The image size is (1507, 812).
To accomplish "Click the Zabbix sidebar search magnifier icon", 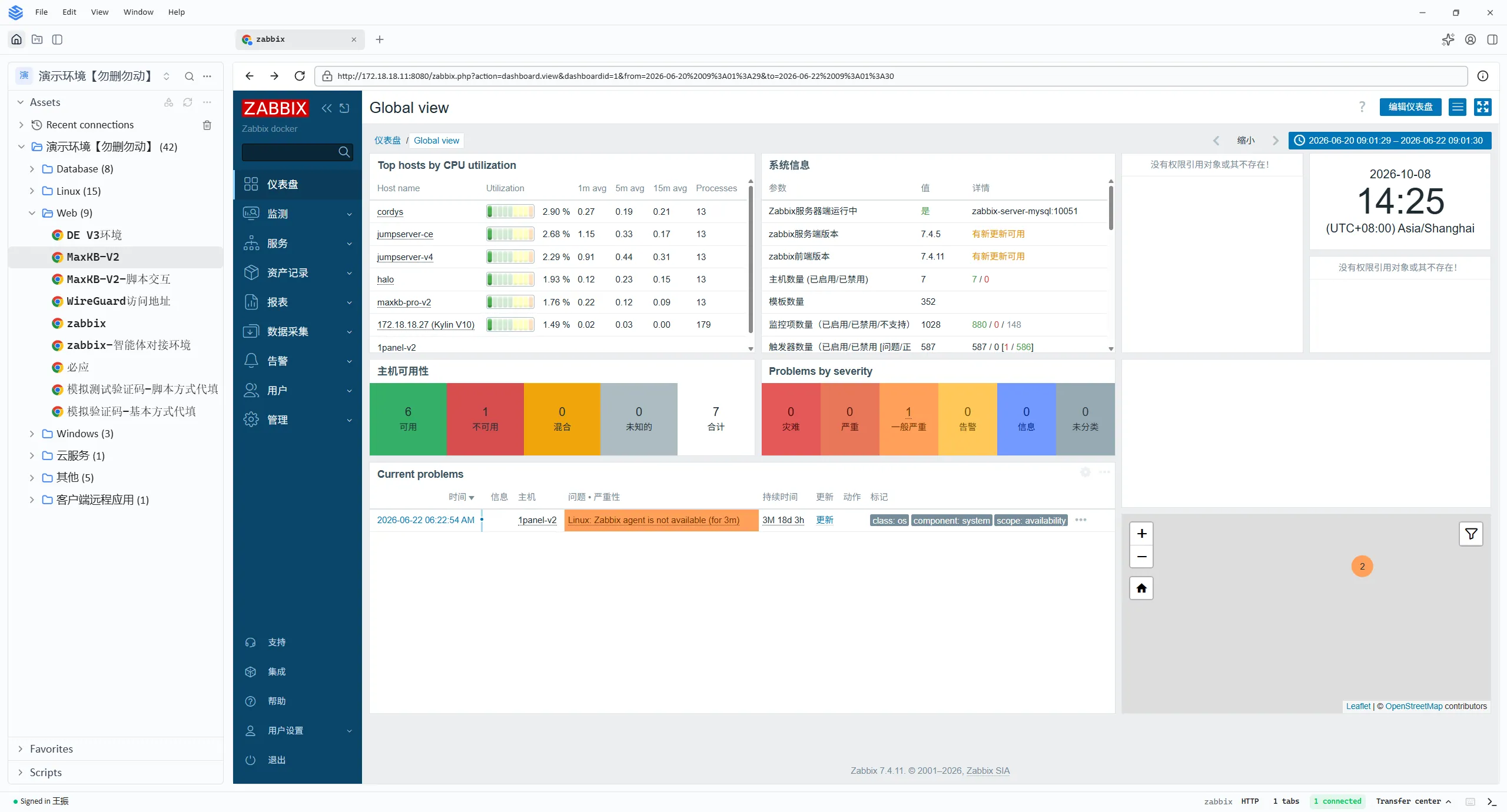I will 344,152.
